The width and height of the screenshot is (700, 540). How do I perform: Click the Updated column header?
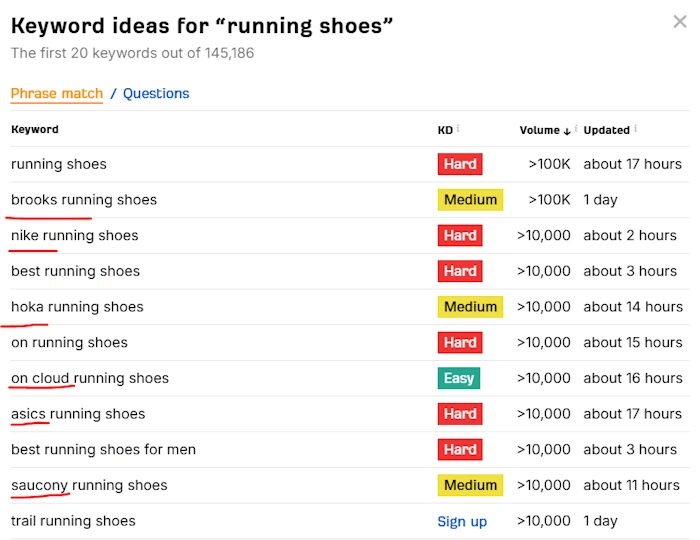point(606,130)
